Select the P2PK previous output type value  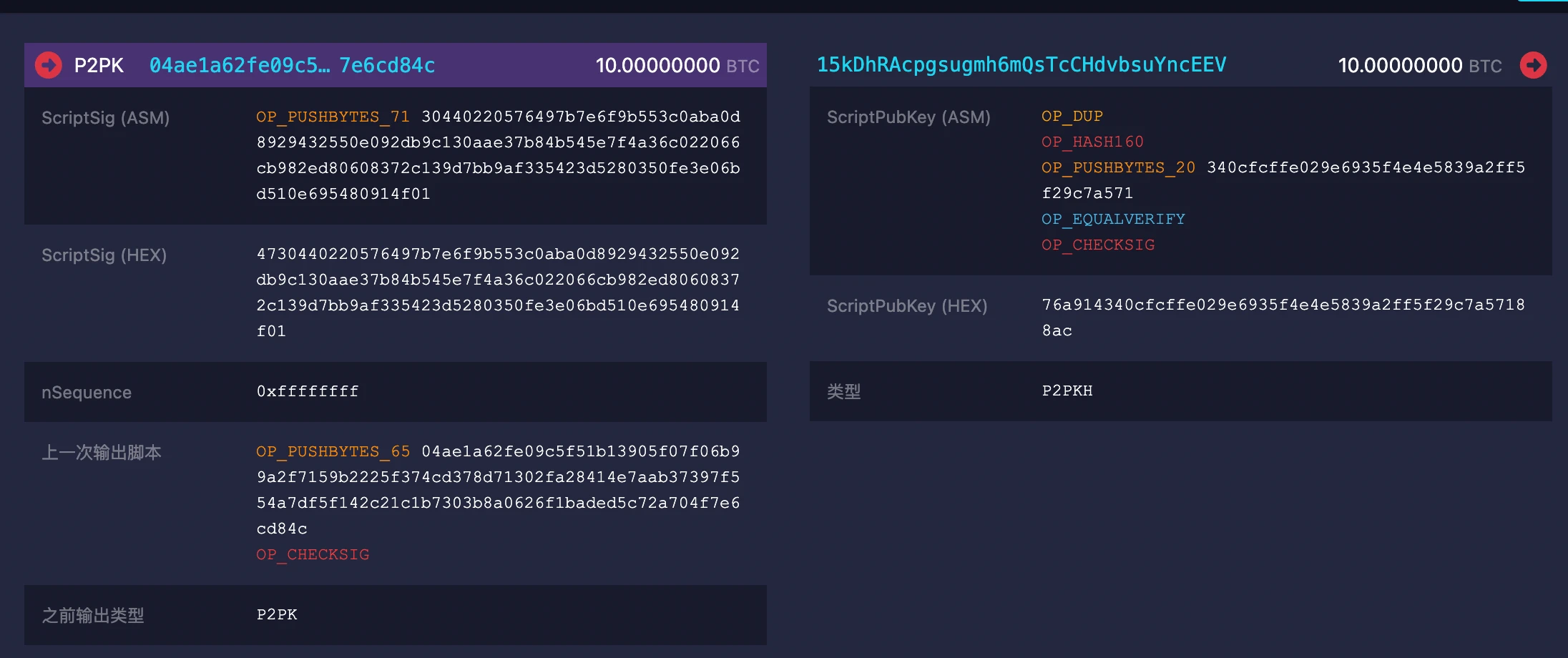pos(277,614)
